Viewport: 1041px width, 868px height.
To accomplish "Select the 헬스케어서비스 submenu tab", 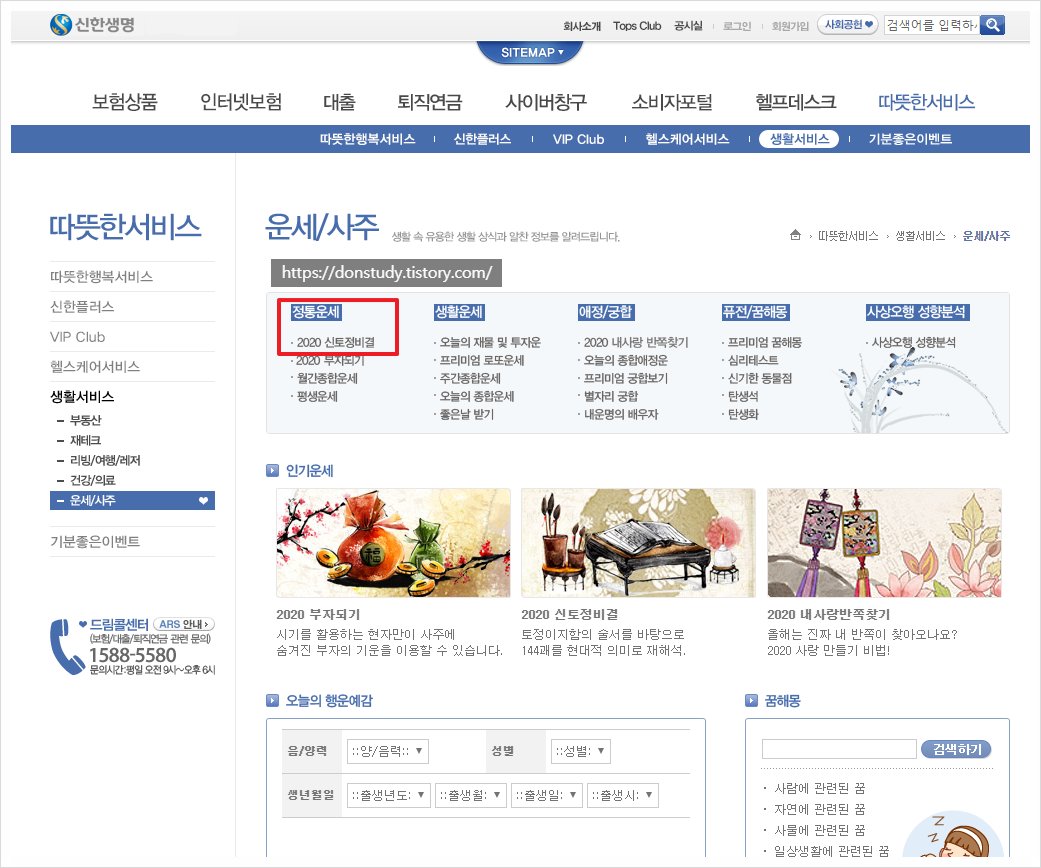I will (687, 139).
